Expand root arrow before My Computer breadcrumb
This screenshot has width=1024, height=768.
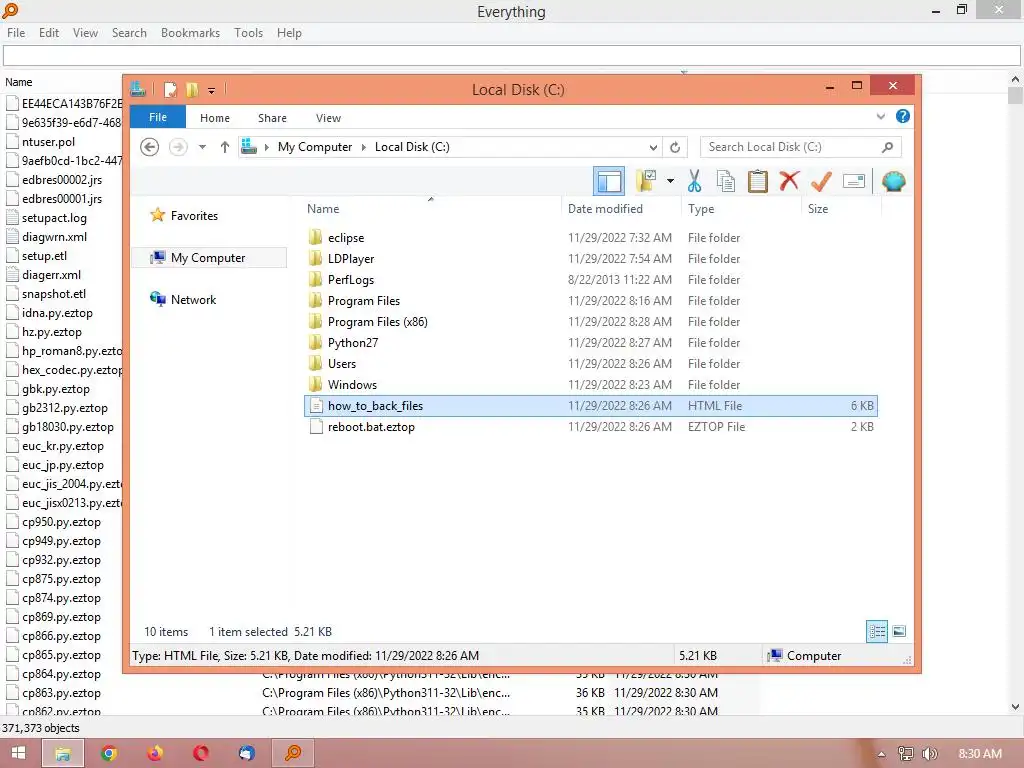pyautogui.click(x=266, y=148)
